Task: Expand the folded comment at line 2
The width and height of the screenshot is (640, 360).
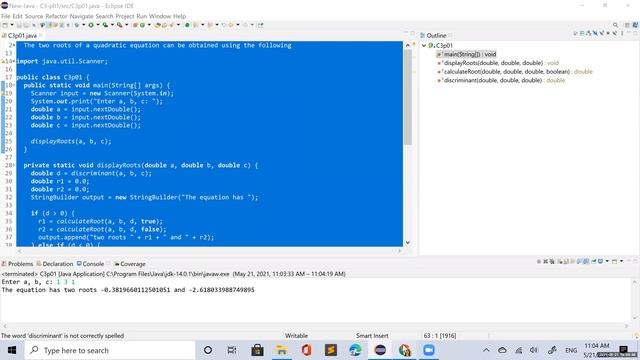Action: point(14,45)
